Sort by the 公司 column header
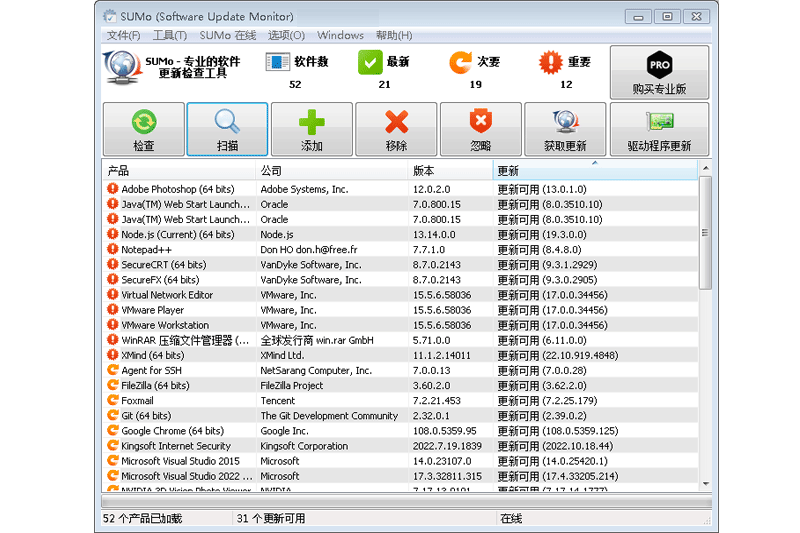The width and height of the screenshot is (800, 533). (x=332, y=170)
